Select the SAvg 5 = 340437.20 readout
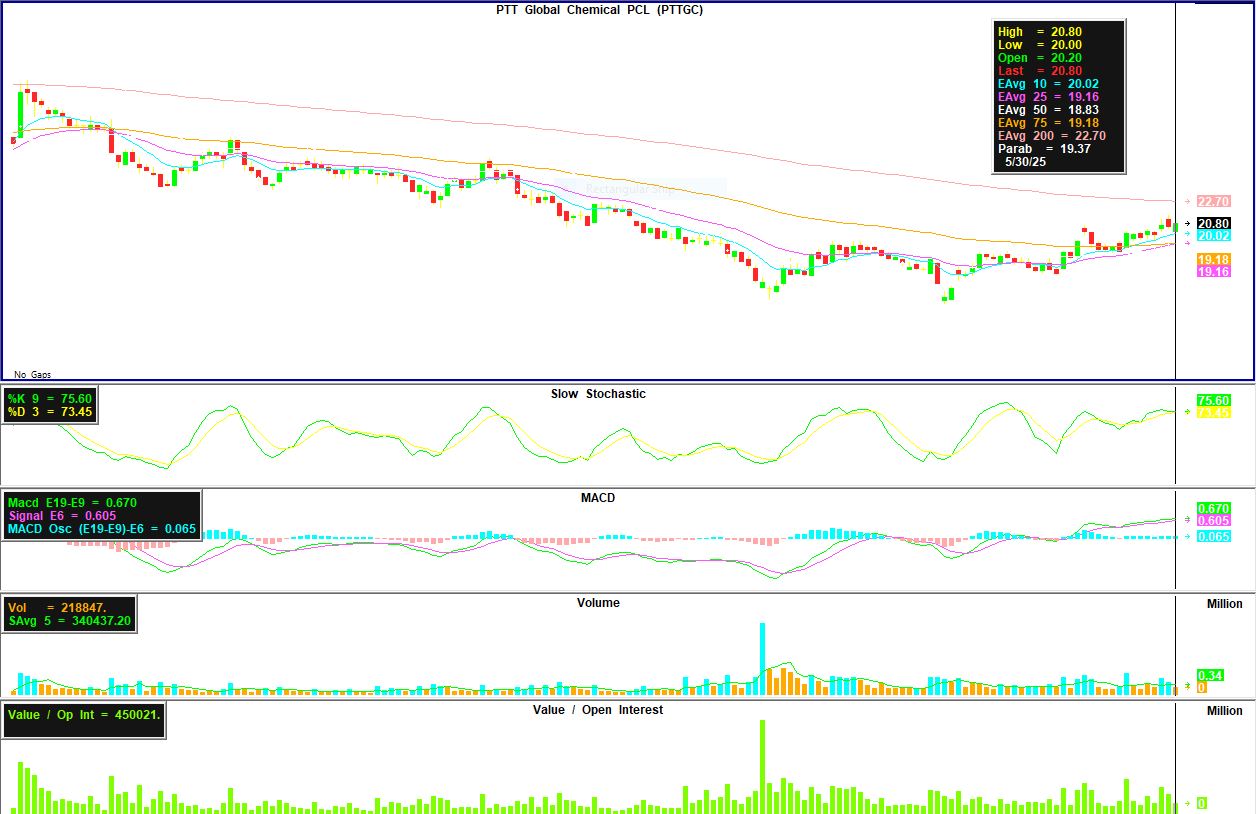Image resolution: width=1256 pixels, height=814 pixels. point(69,621)
